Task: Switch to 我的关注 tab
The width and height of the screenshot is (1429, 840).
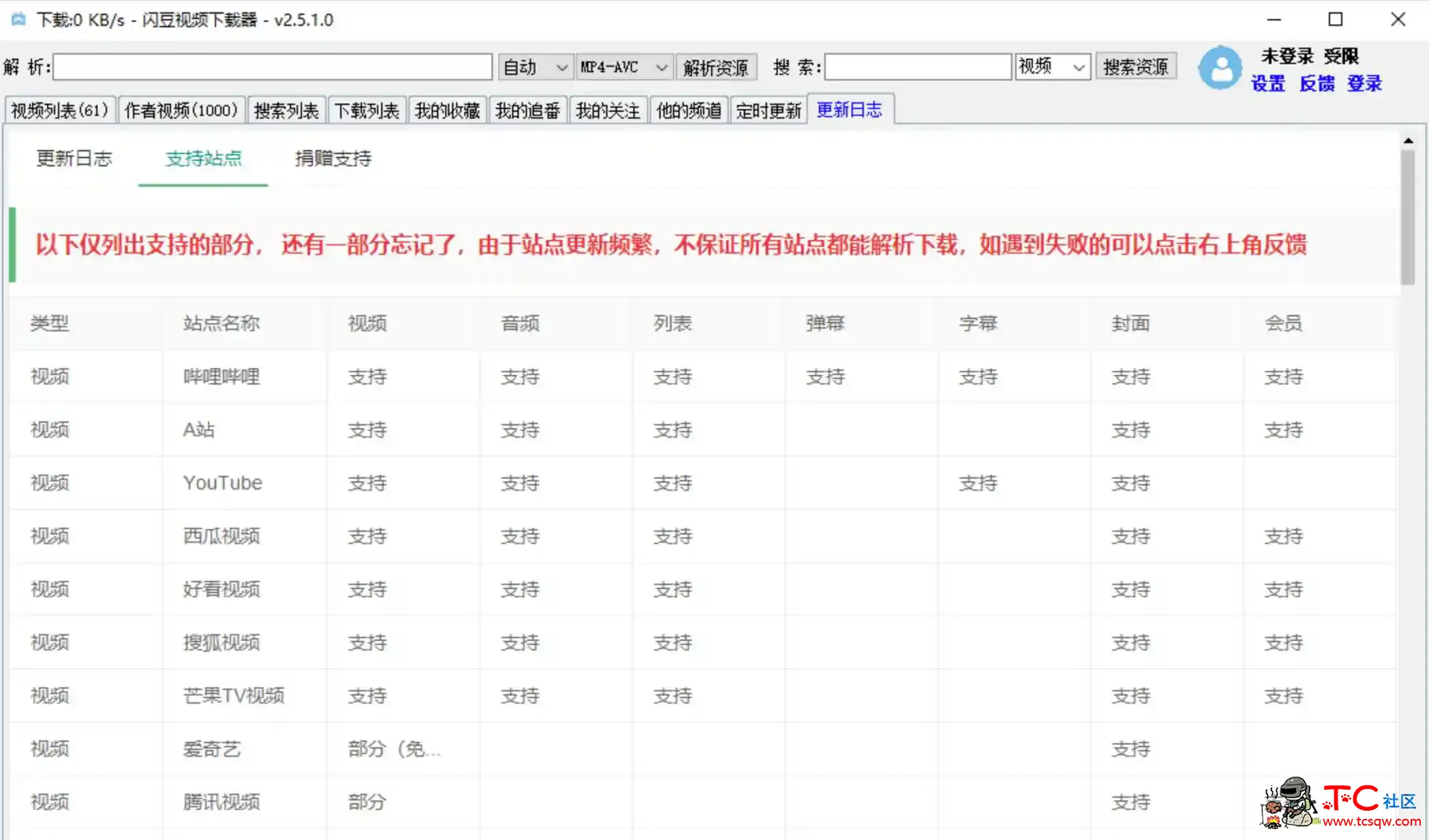Action: [608, 110]
